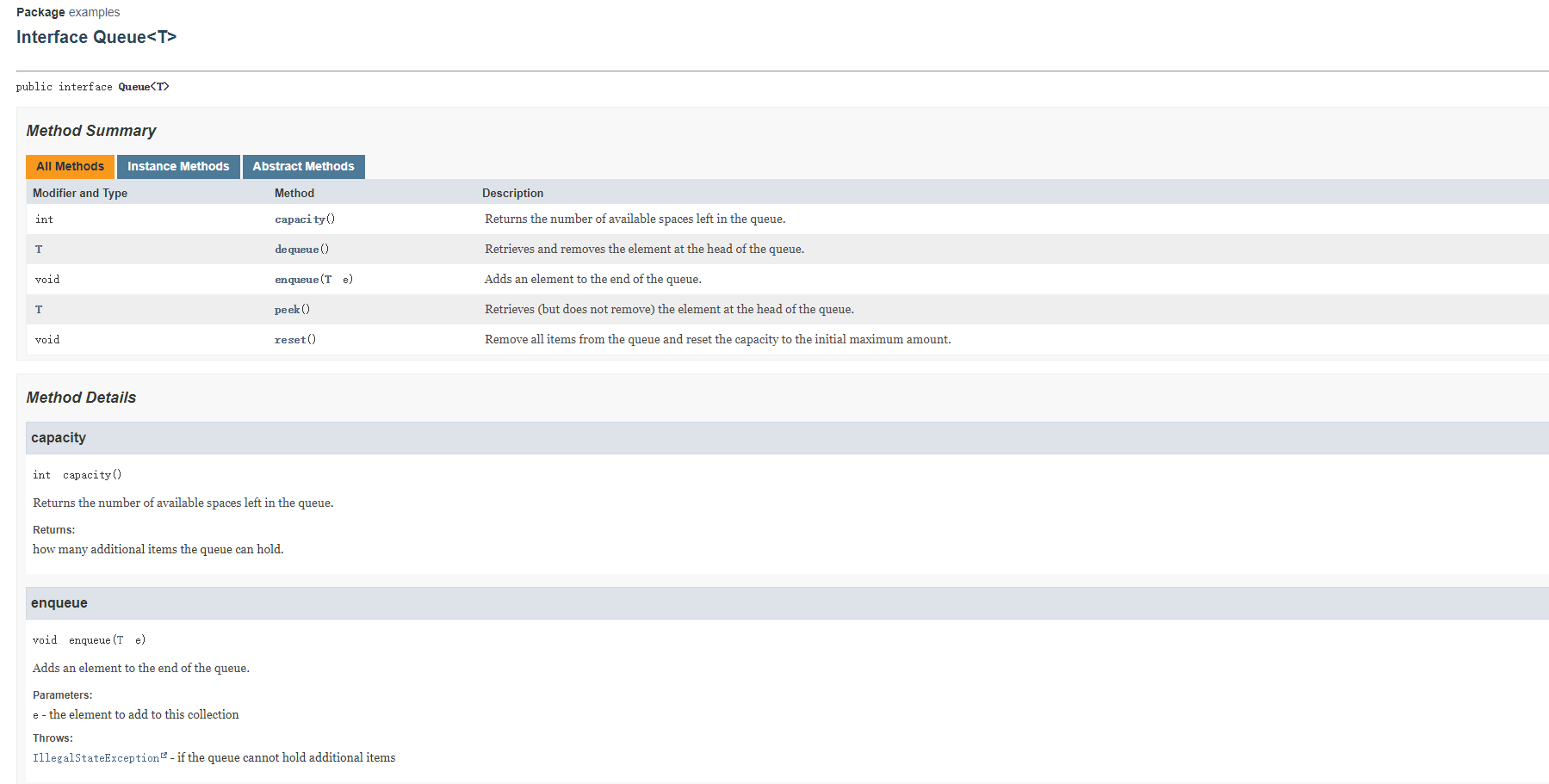Click 'if the queue cannot hold additional items'
This screenshot has width=1549, height=784.
(287, 758)
